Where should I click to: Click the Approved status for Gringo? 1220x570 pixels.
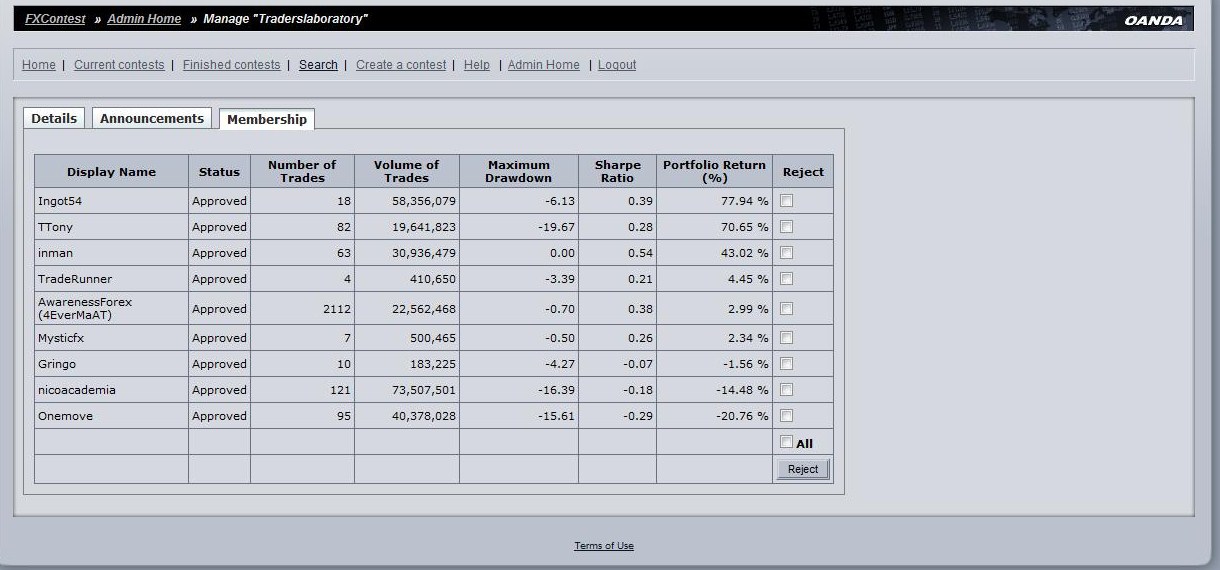click(219, 364)
